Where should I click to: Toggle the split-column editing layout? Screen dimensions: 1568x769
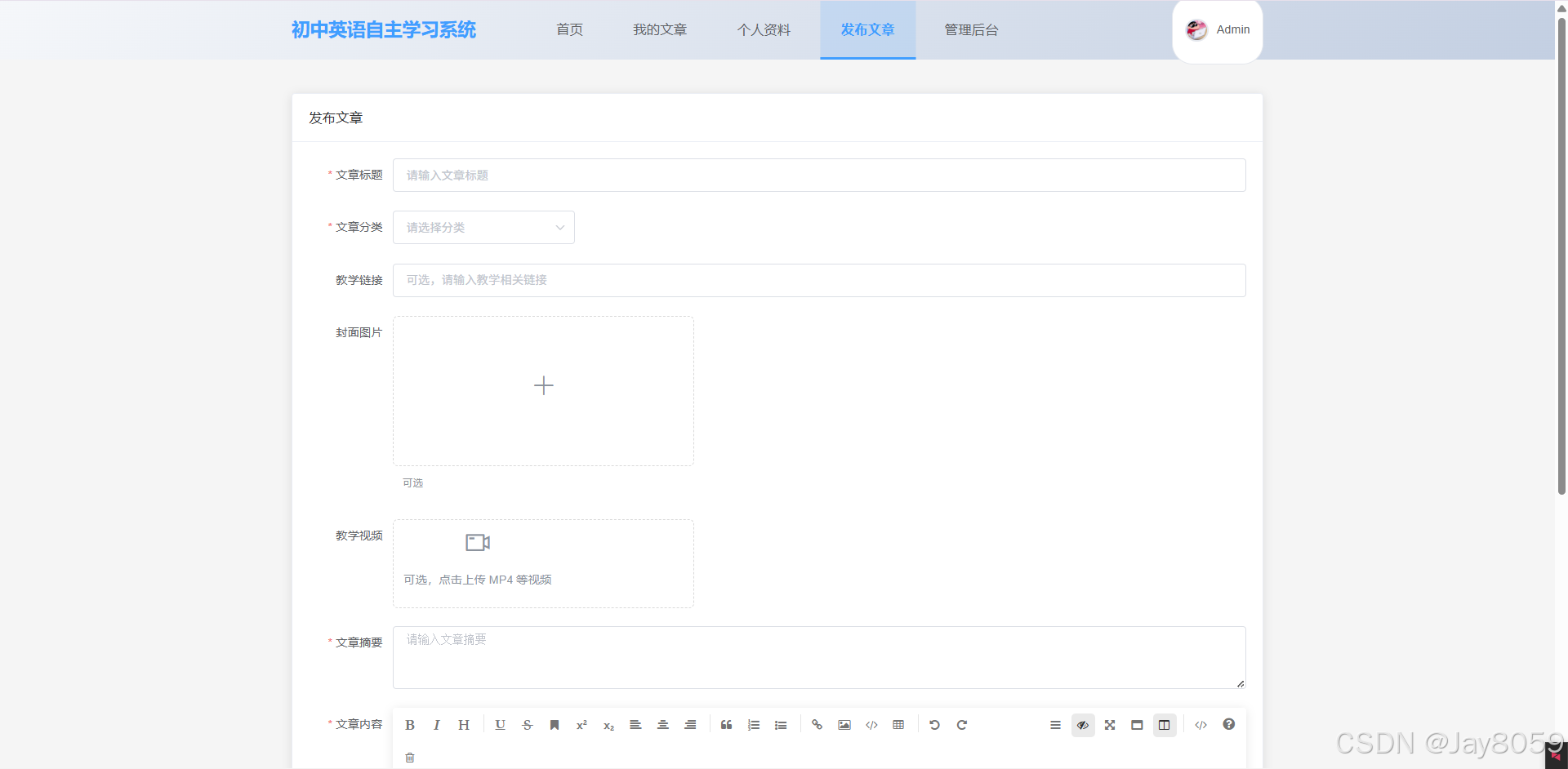pyautogui.click(x=1165, y=725)
